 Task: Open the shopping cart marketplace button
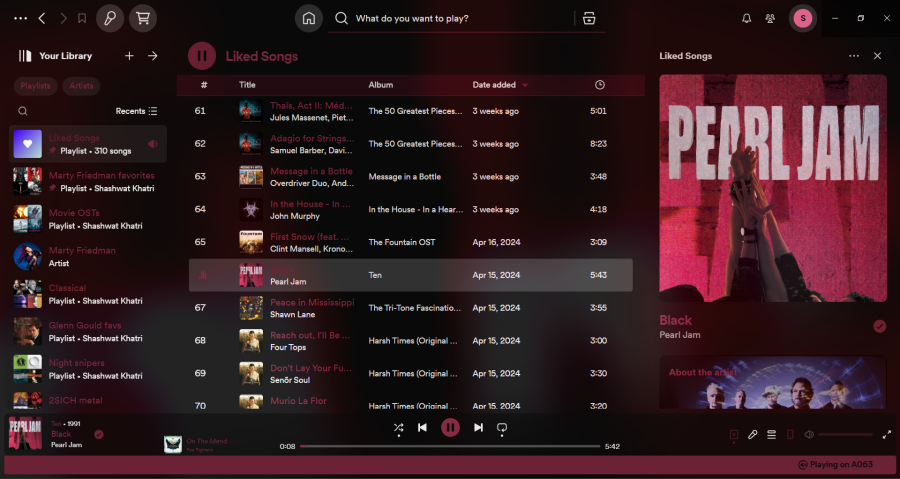pos(143,18)
